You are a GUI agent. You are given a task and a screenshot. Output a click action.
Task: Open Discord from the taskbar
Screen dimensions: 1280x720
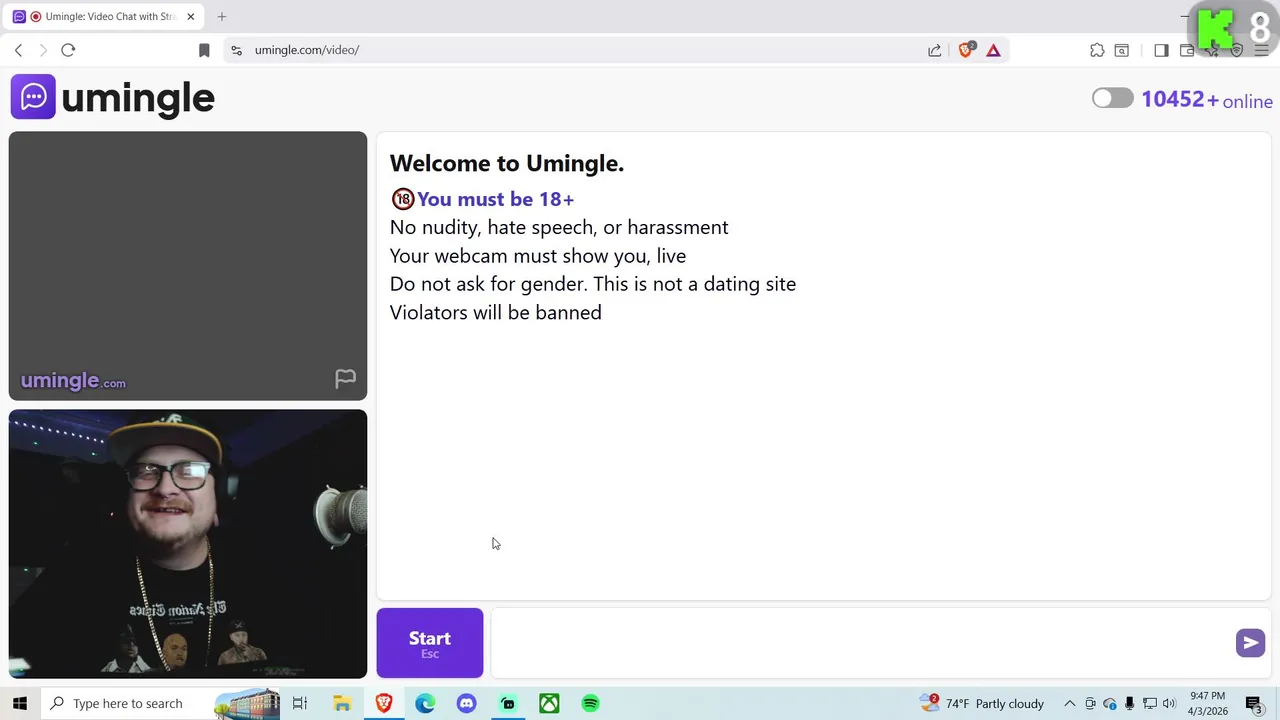467,703
